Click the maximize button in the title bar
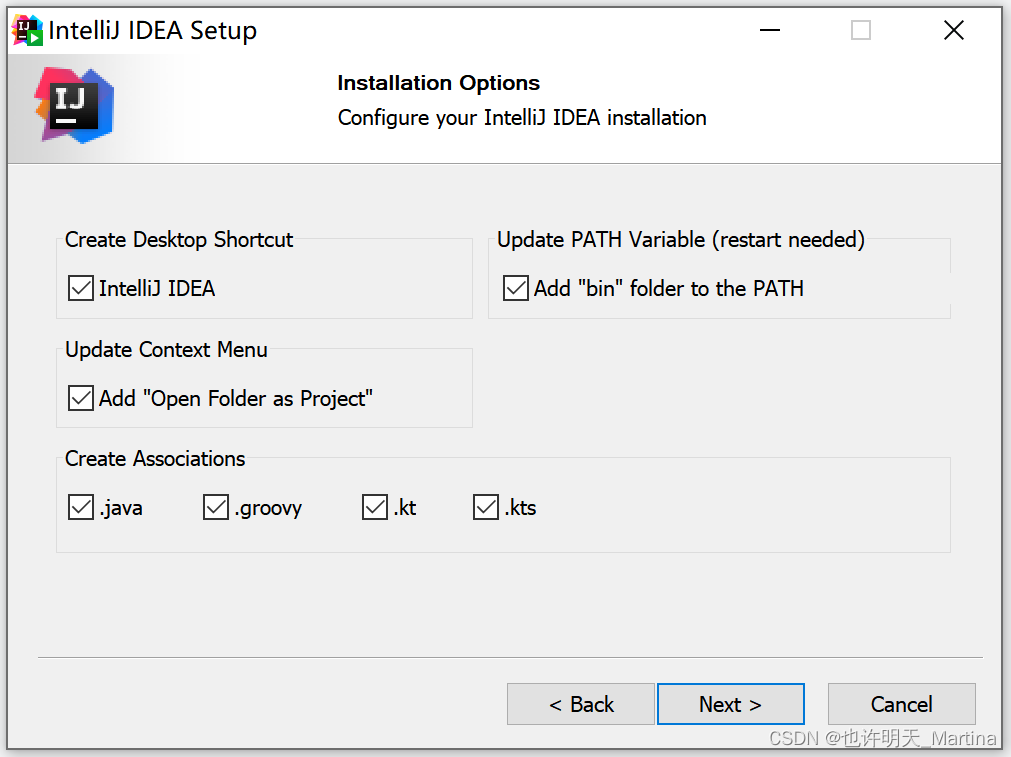This screenshot has height=757, width=1011. point(860,30)
